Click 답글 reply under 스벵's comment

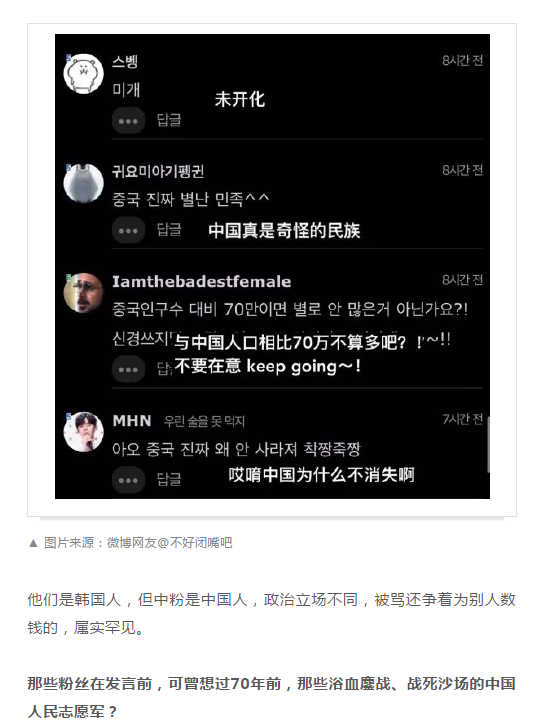point(169,120)
